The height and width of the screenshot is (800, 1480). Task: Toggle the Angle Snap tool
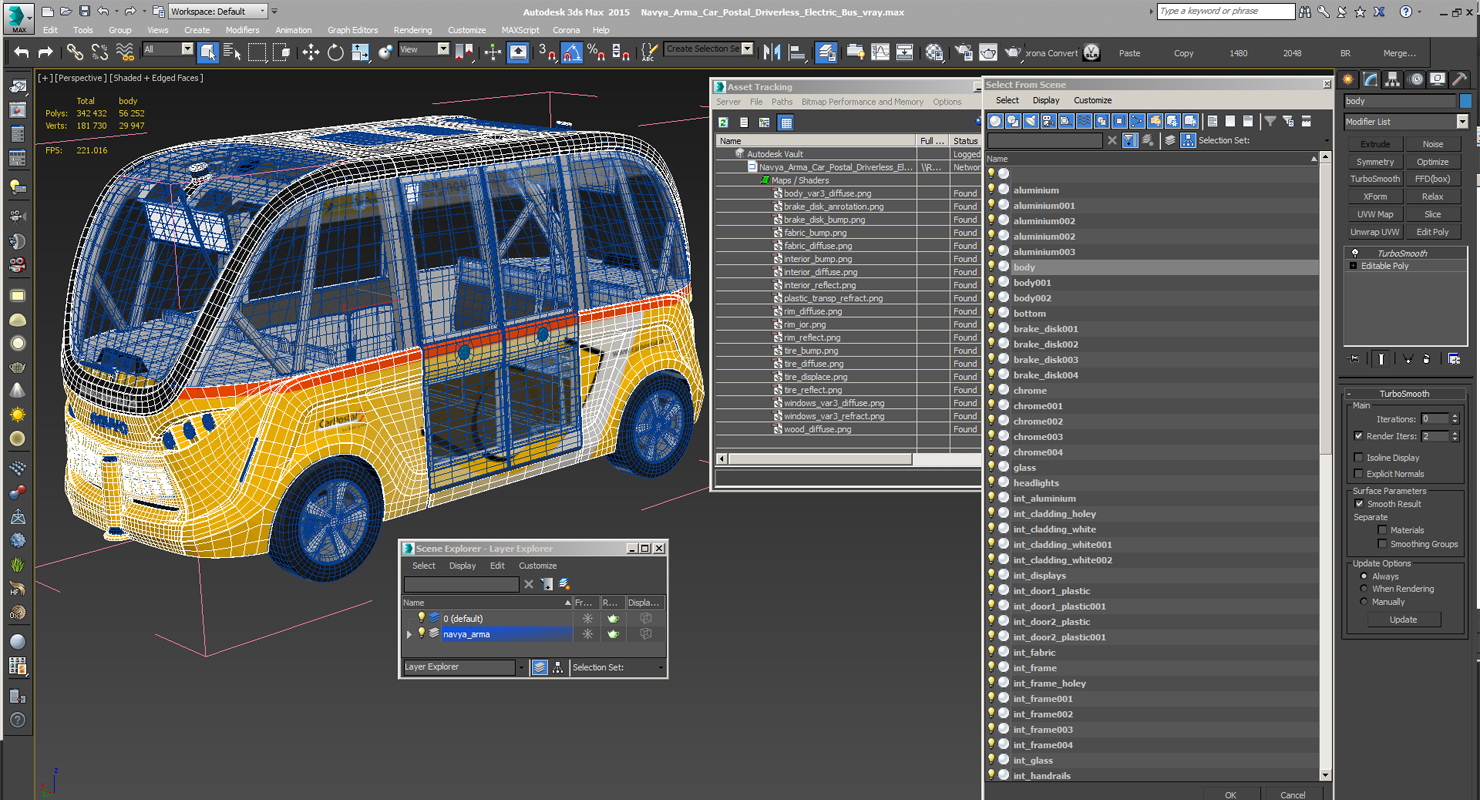pyautogui.click(x=572, y=52)
